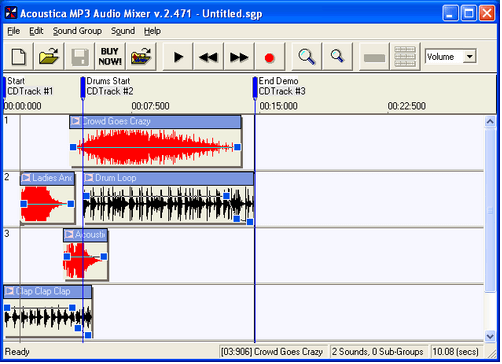
Task: Click the Acoustic clip title bar
Action: pyautogui.click(x=85, y=235)
